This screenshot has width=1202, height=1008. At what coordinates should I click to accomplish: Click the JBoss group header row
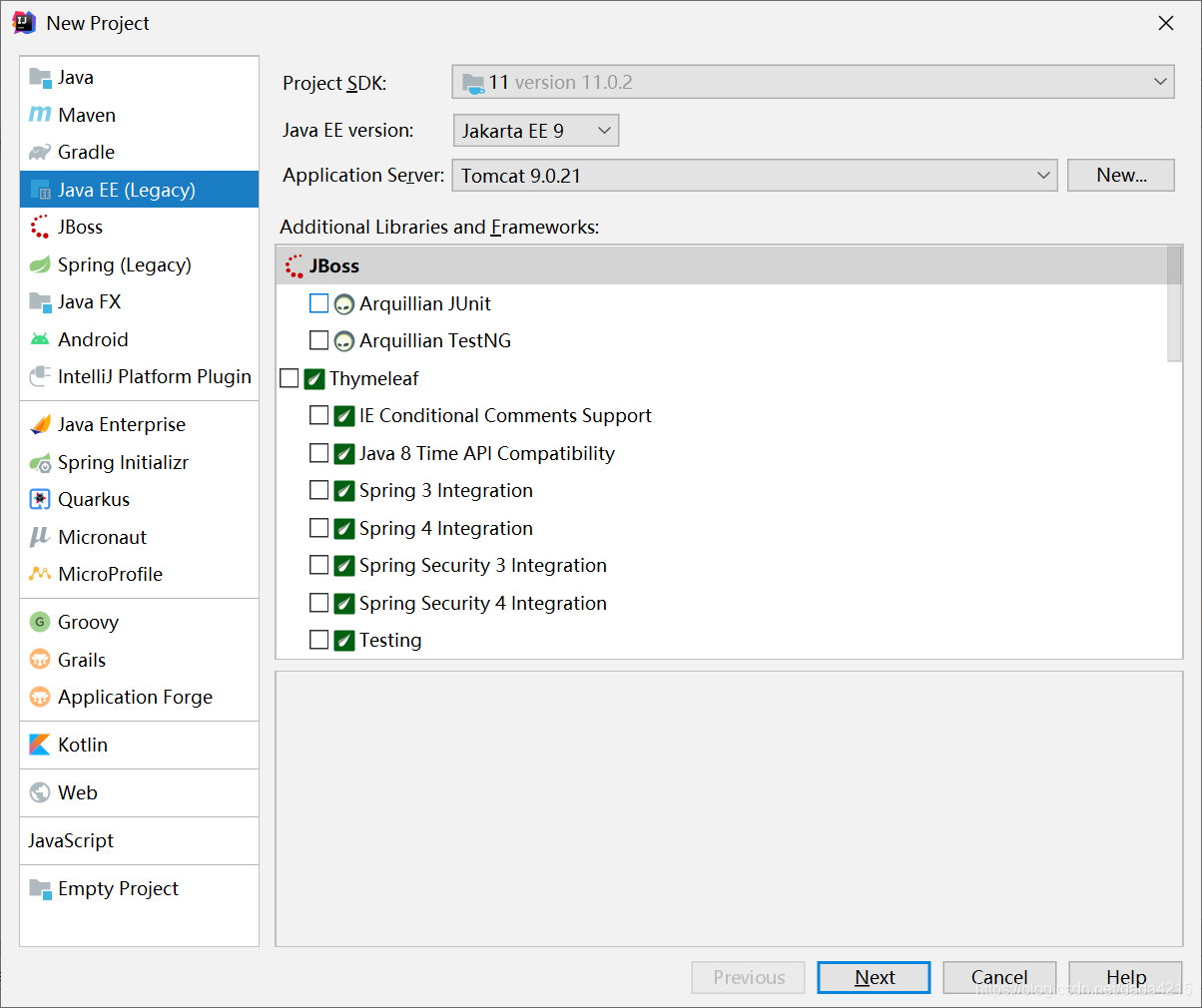point(722,266)
